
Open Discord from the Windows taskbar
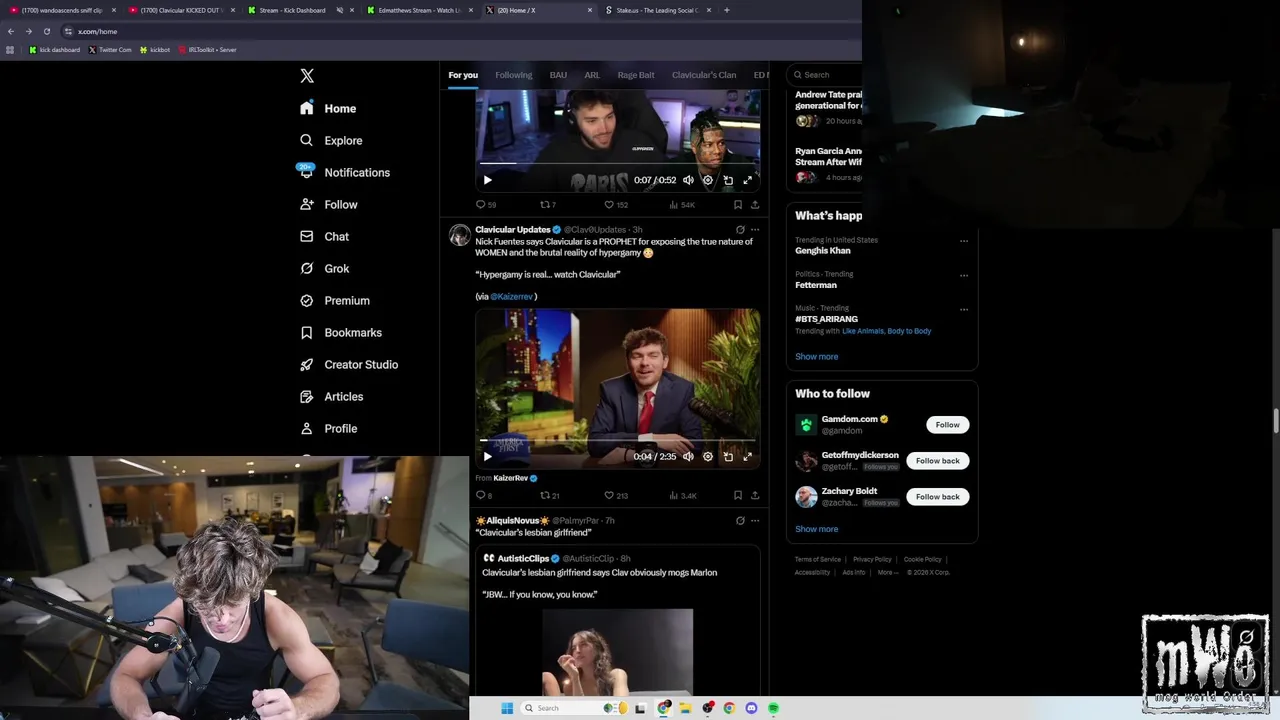click(x=751, y=708)
